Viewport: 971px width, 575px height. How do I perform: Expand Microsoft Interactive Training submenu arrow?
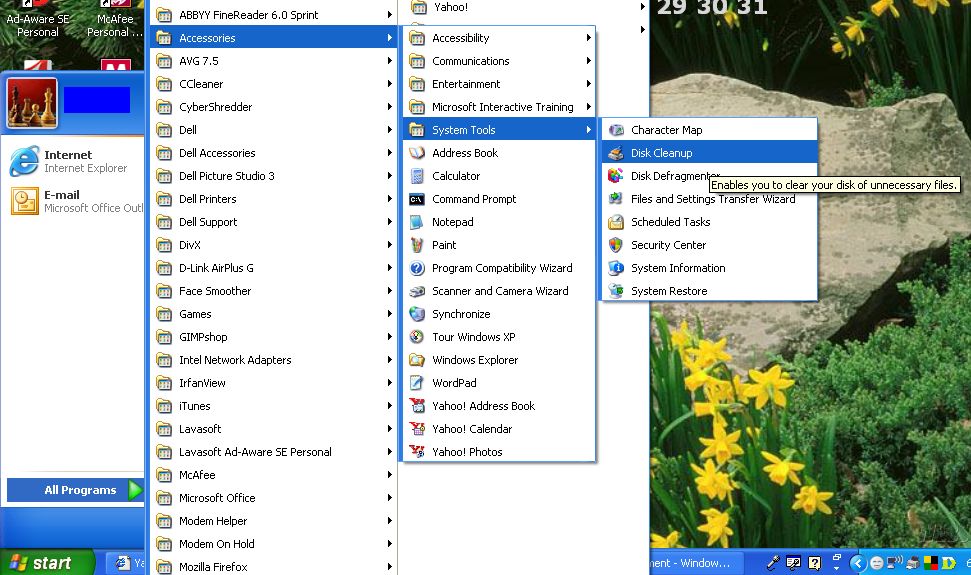coord(588,106)
